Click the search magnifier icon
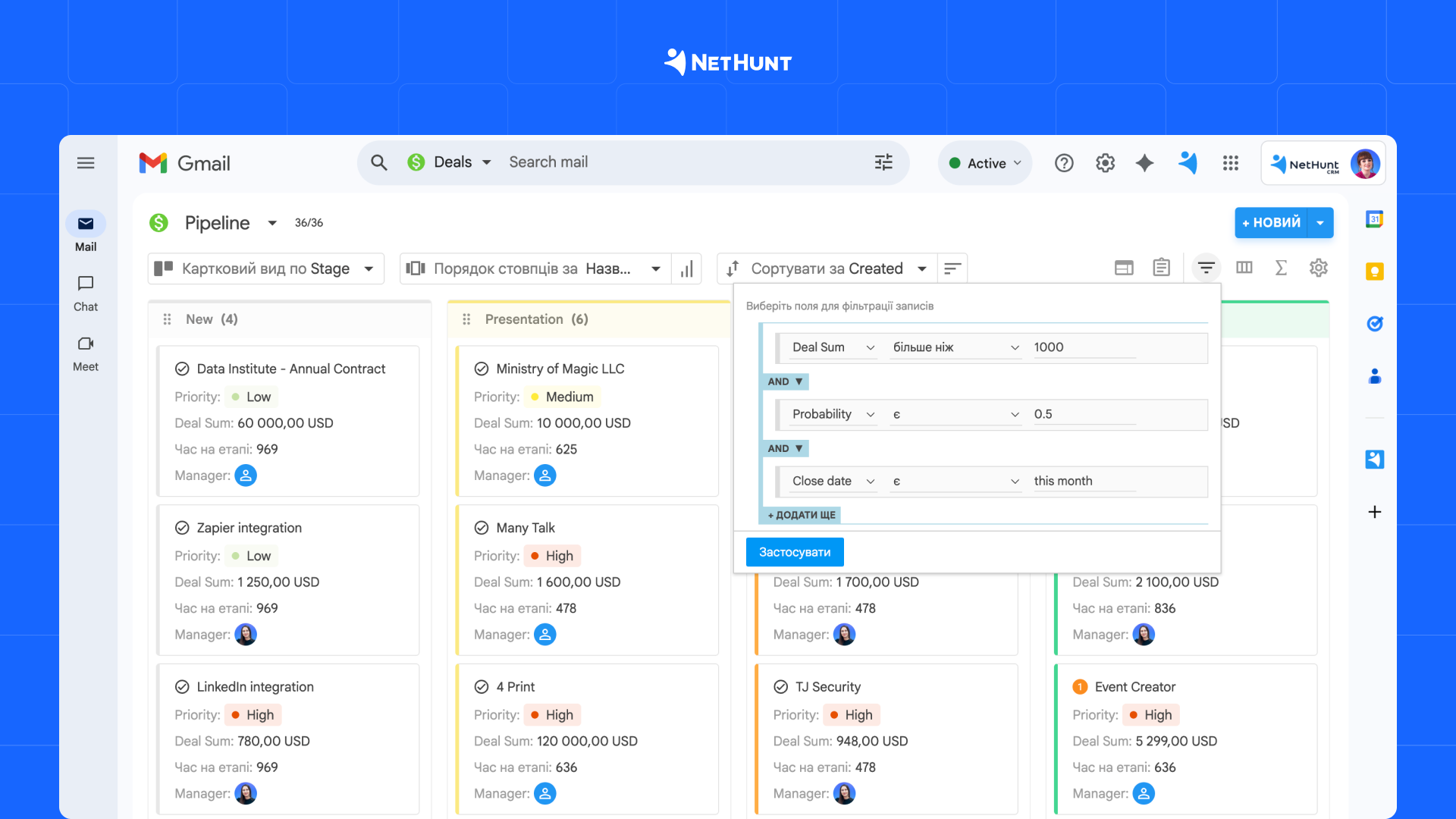This screenshot has width=1456, height=819. 379,162
